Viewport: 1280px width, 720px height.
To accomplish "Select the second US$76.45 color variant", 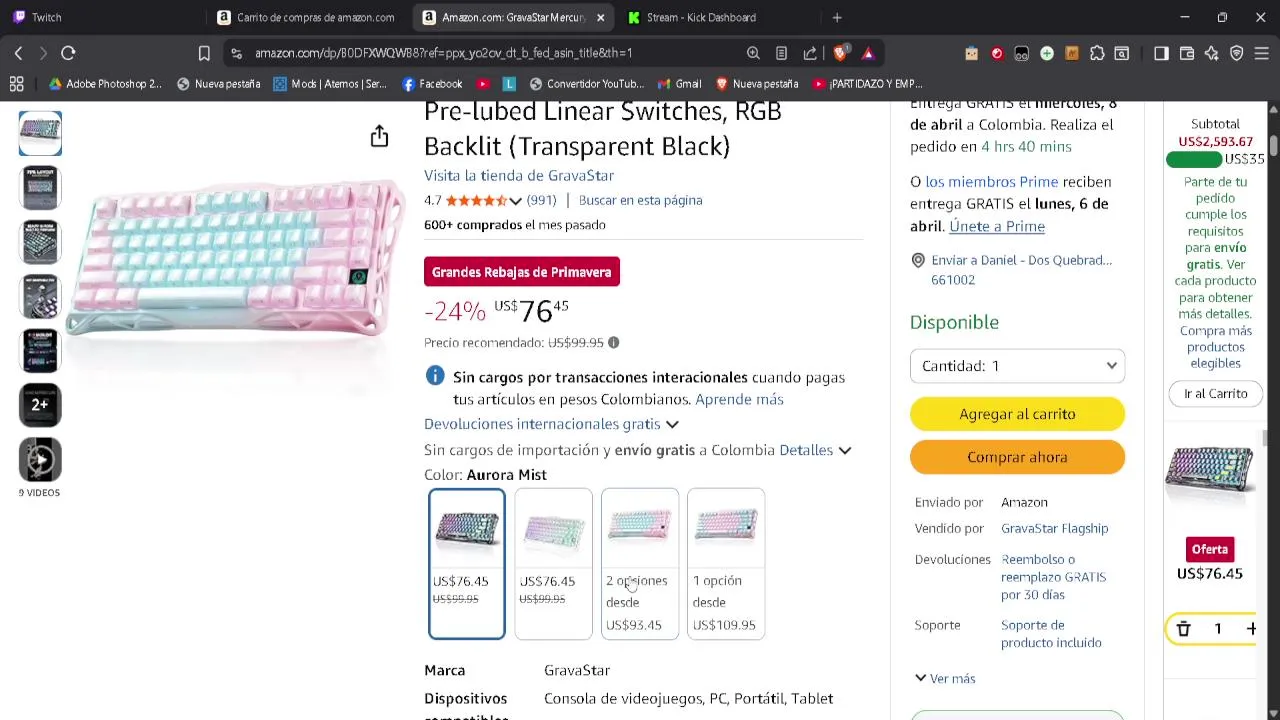I will (x=553, y=563).
